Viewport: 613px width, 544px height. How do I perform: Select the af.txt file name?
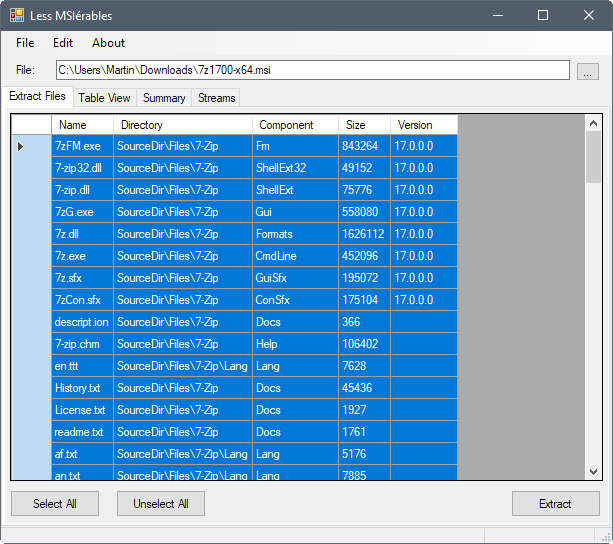[66, 454]
